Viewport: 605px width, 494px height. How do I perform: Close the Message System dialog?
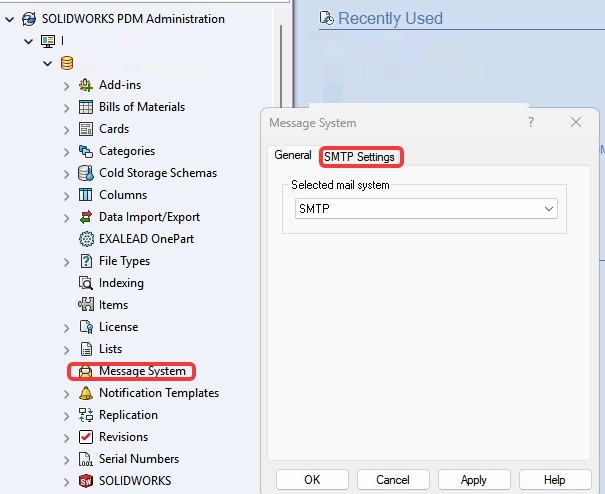point(576,122)
